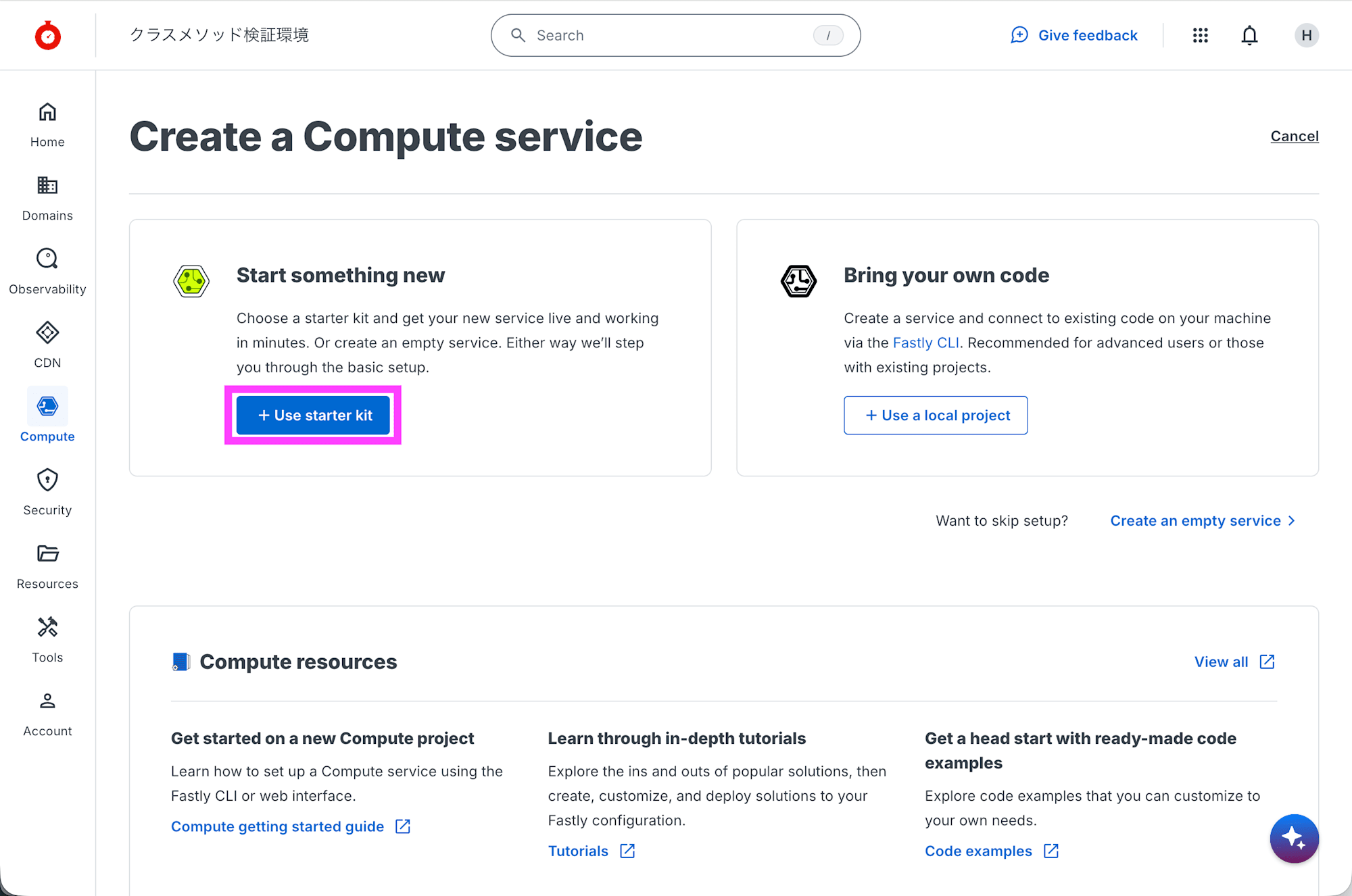Open Resources in the sidebar
Viewport: 1352px width, 896px height.
(47, 566)
